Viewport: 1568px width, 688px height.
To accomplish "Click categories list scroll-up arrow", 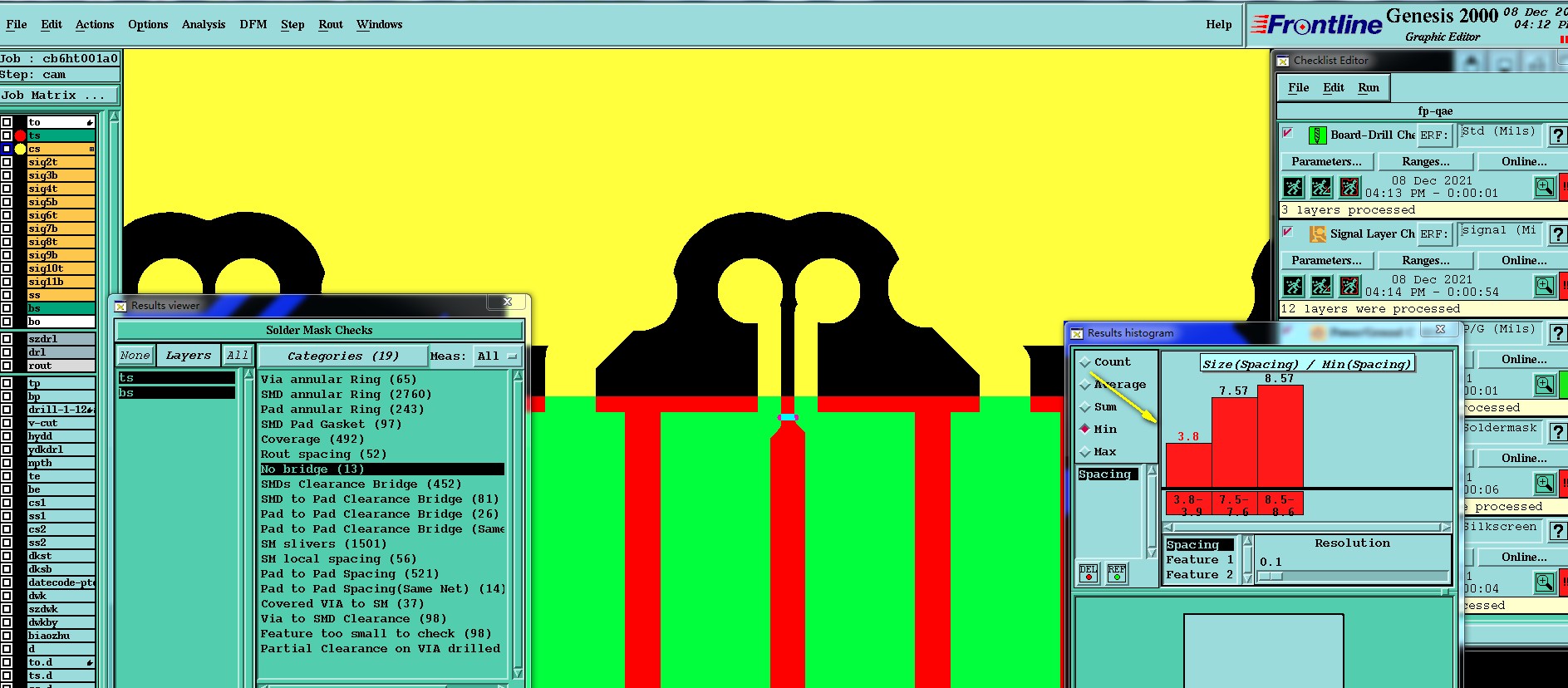I will [518, 376].
